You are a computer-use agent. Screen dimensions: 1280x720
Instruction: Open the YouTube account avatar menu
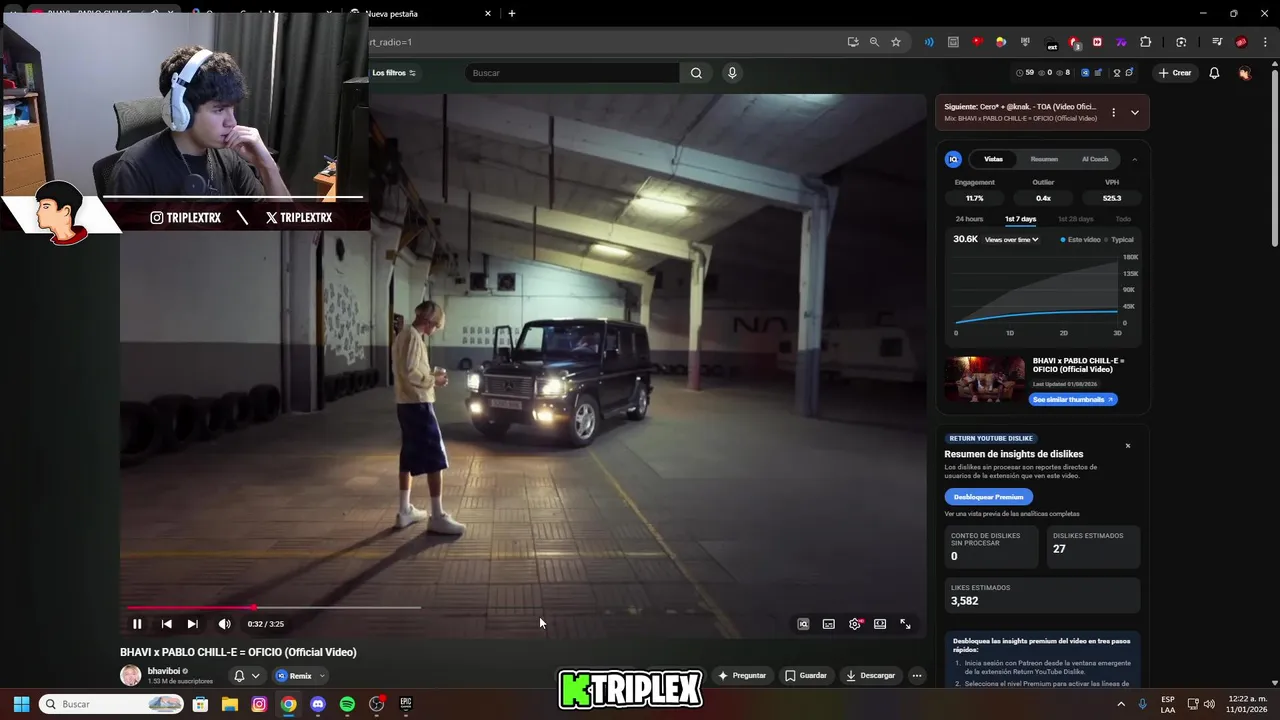[x=1244, y=73]
